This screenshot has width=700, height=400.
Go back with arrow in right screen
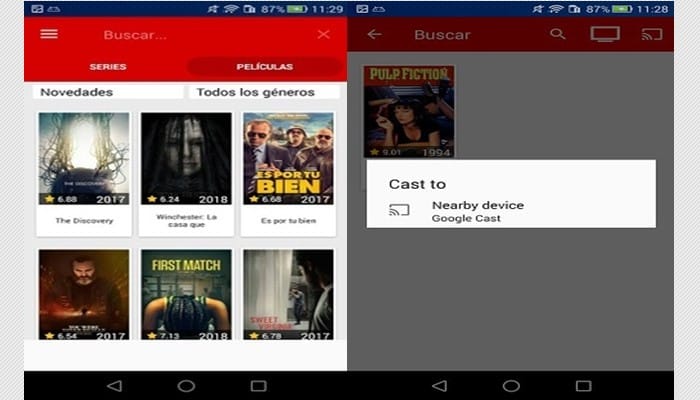(374, 34)
